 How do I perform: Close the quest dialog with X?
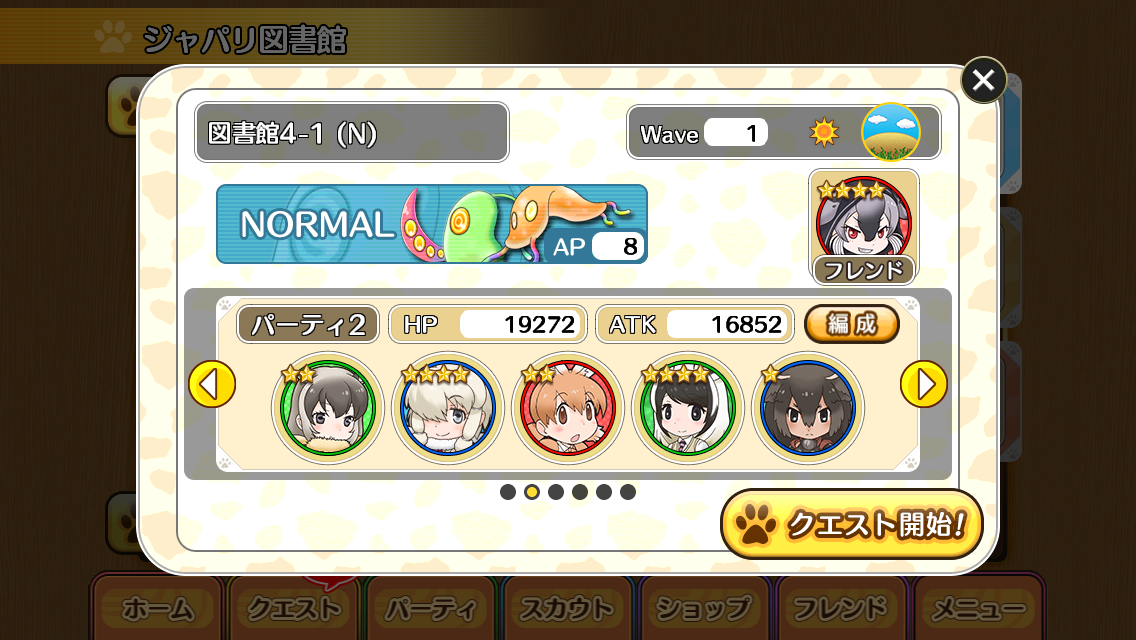pos(983,80)
